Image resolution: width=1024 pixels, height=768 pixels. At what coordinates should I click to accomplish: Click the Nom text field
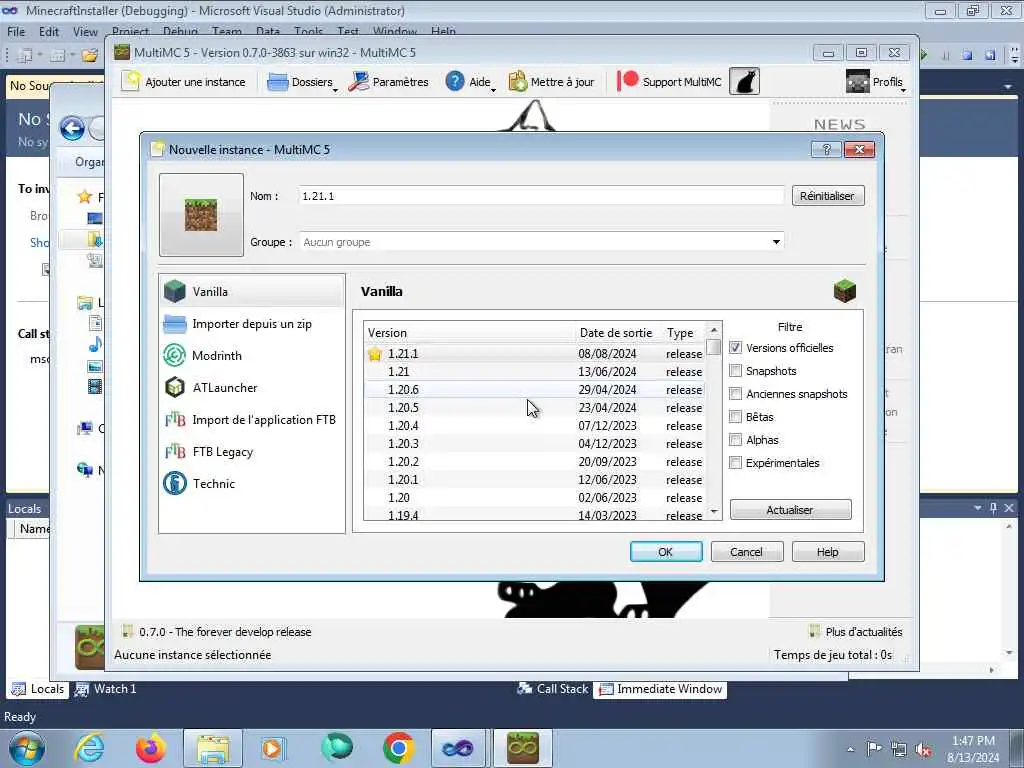(x=541, y=196)
